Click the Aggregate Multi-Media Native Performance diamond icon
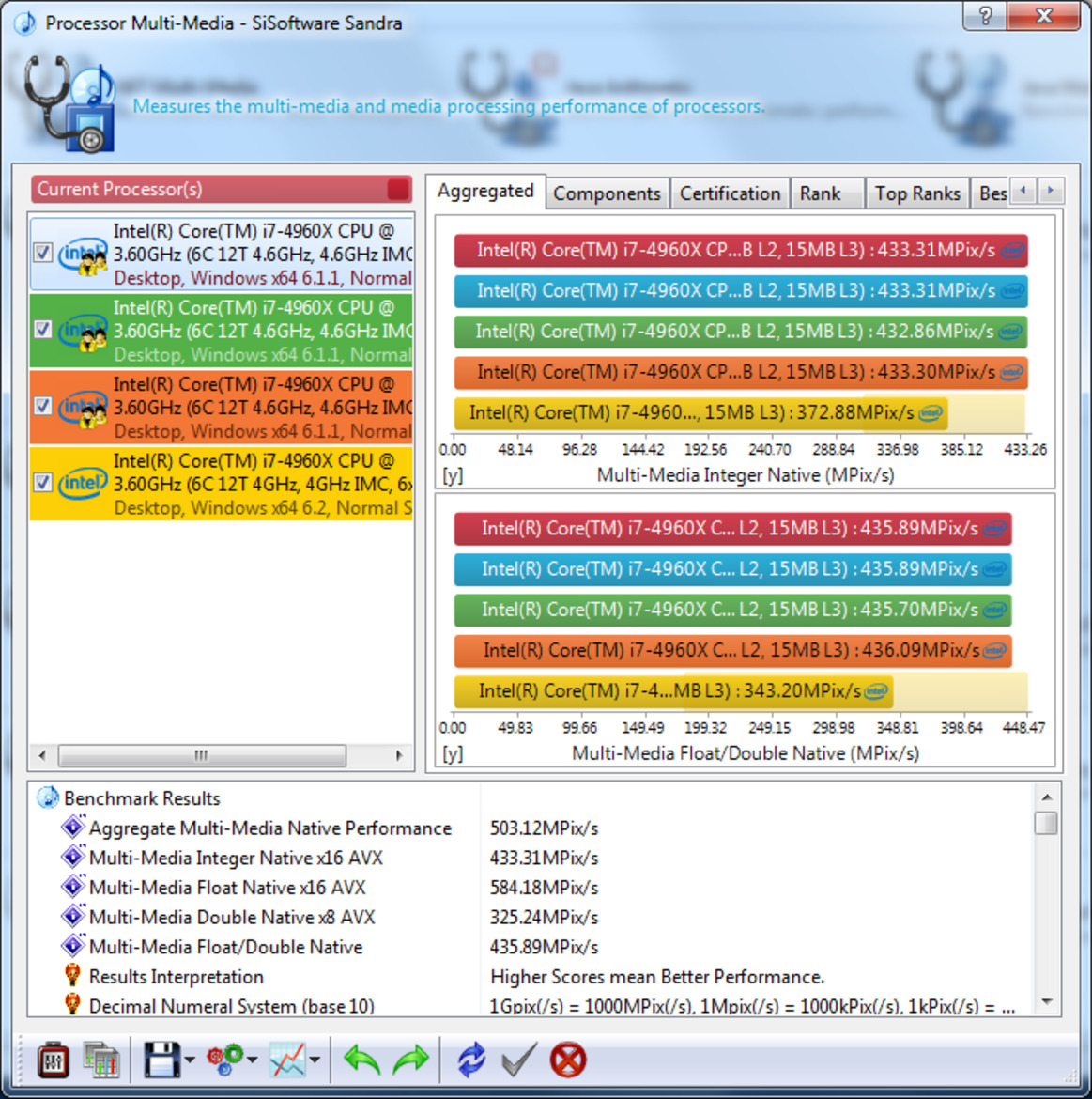The height and width of the screenshot is (1099, 1092). click(x=73, y=827)
